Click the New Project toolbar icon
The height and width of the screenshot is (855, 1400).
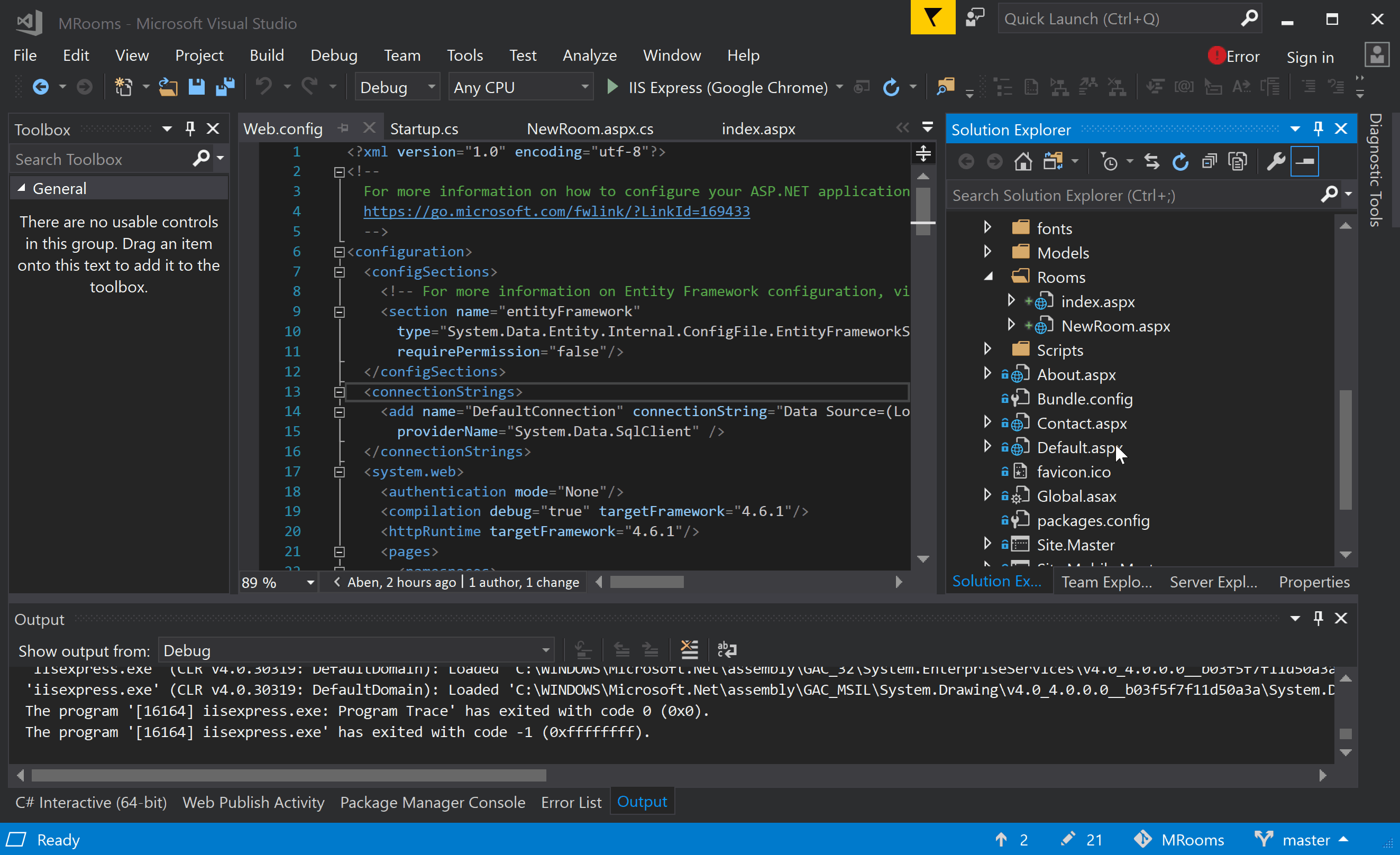click(x=123, y=87)
